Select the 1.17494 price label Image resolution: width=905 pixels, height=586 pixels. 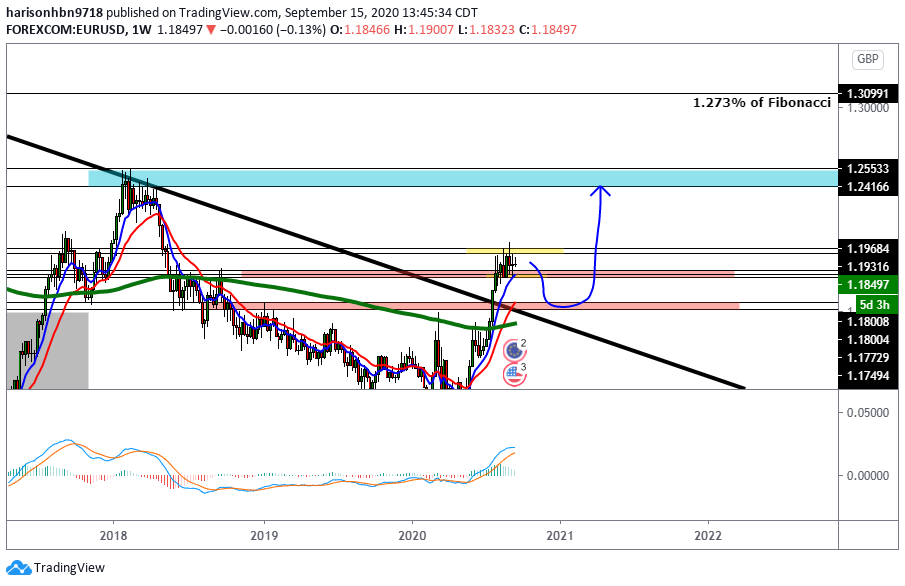867,376
